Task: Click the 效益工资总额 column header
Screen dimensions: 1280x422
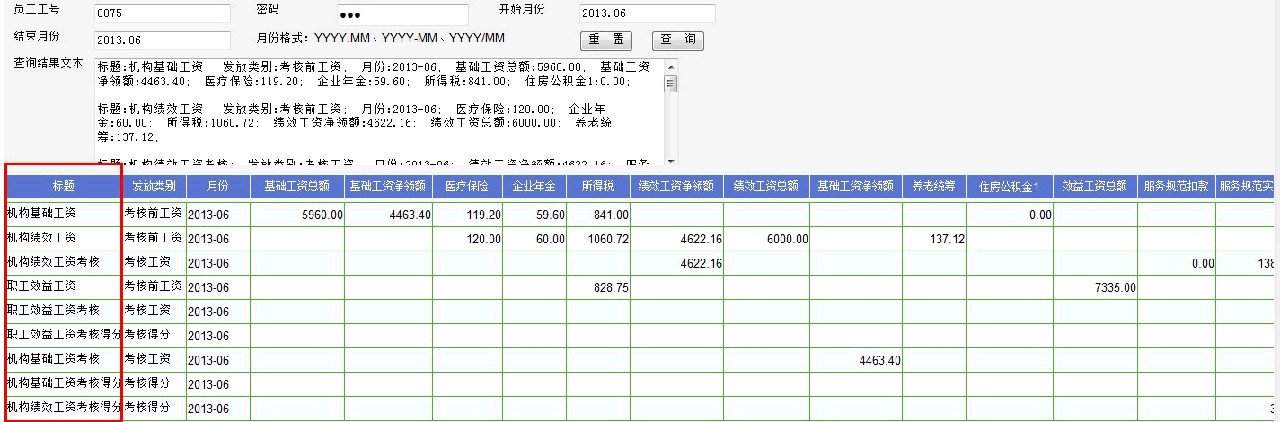Action: click(x=1096, y=186)
